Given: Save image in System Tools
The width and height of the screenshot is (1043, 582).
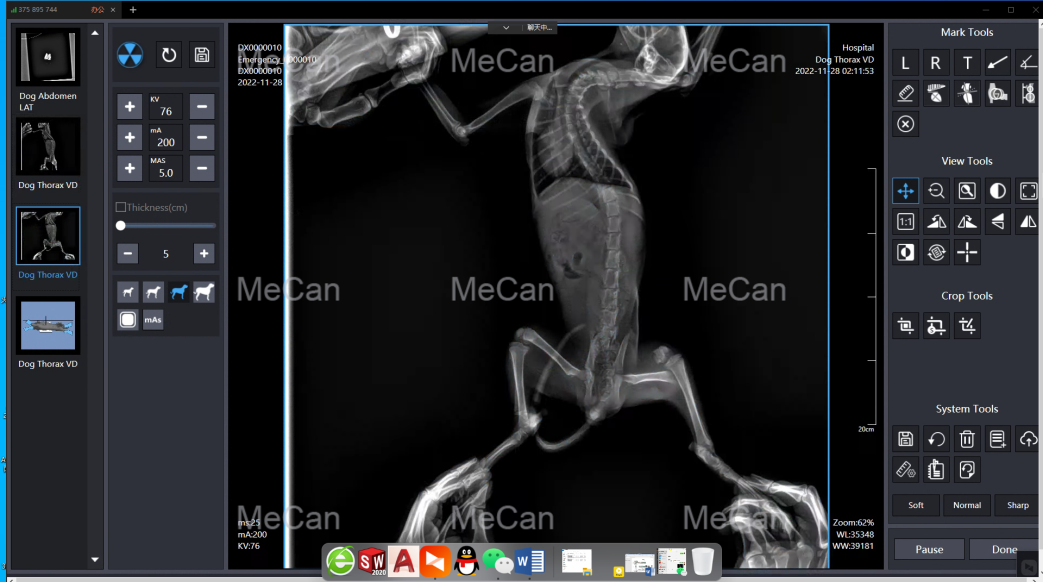Looking at the screenshot, I should [905, 439].
